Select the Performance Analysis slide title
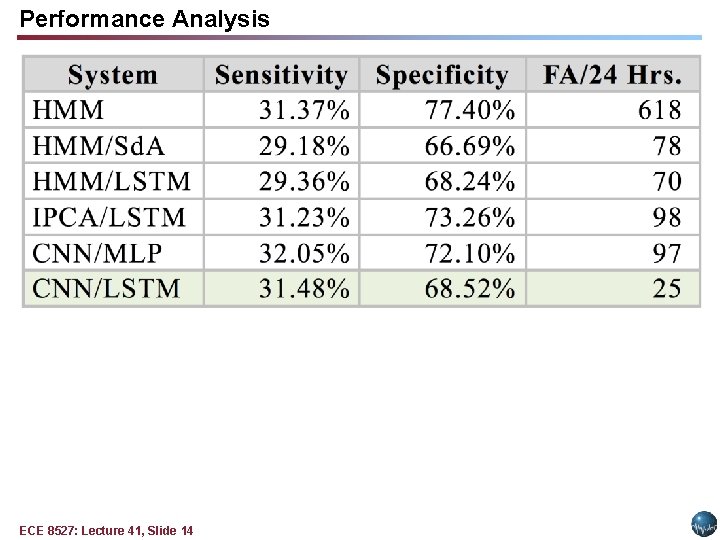The image size is (720, 540). pos(144,19)
